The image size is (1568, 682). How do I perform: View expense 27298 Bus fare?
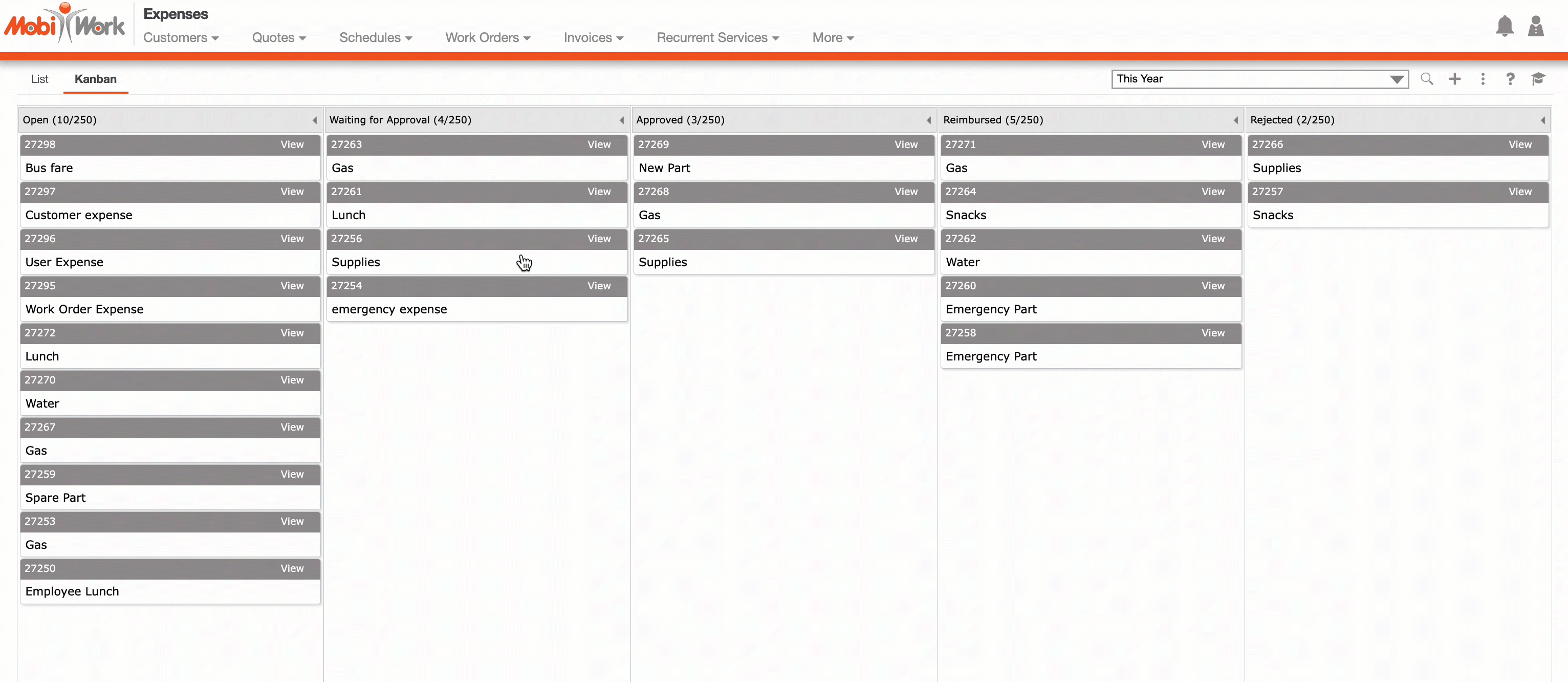292,145
